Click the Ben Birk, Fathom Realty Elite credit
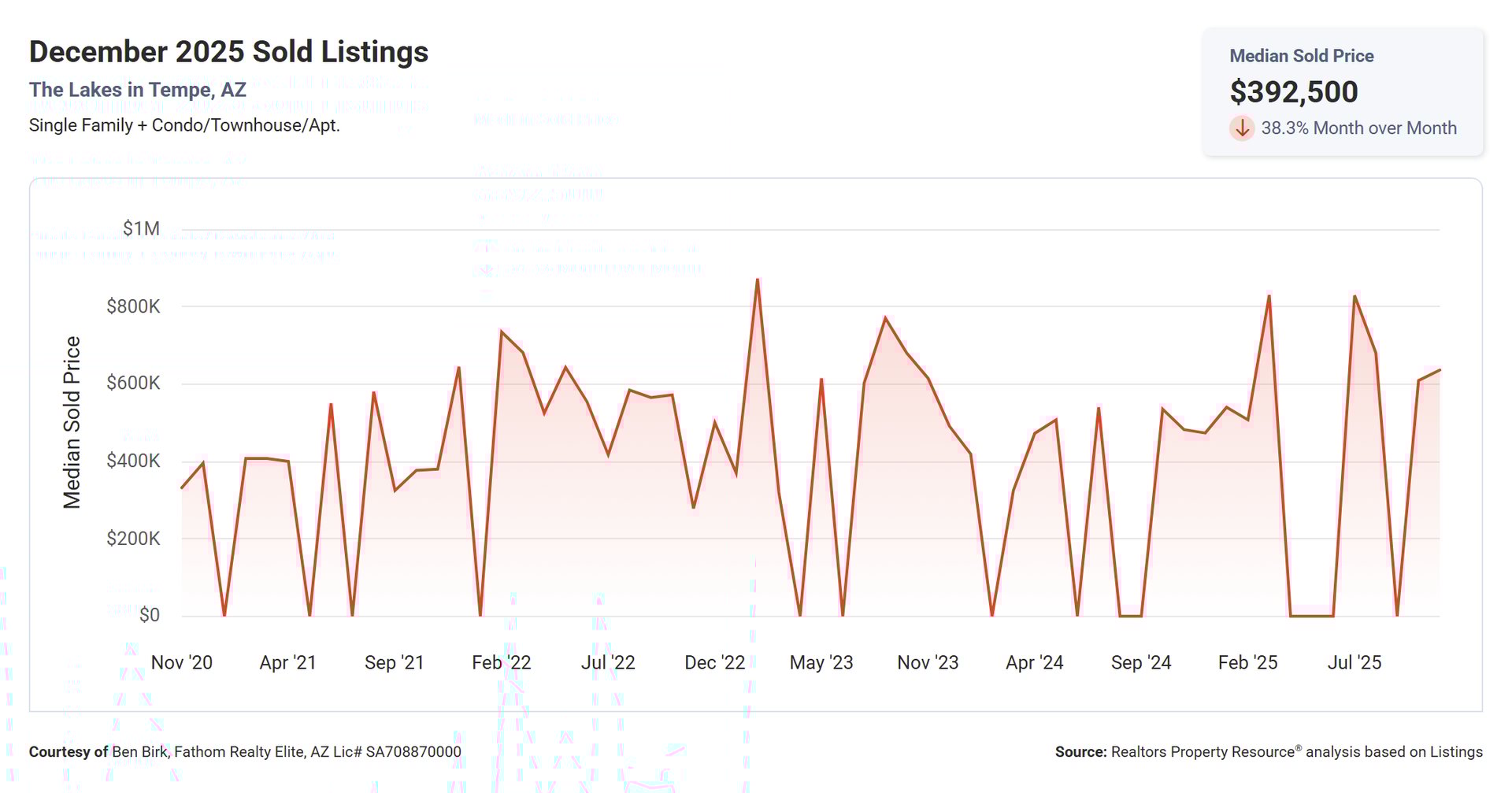 coord(286,752)
